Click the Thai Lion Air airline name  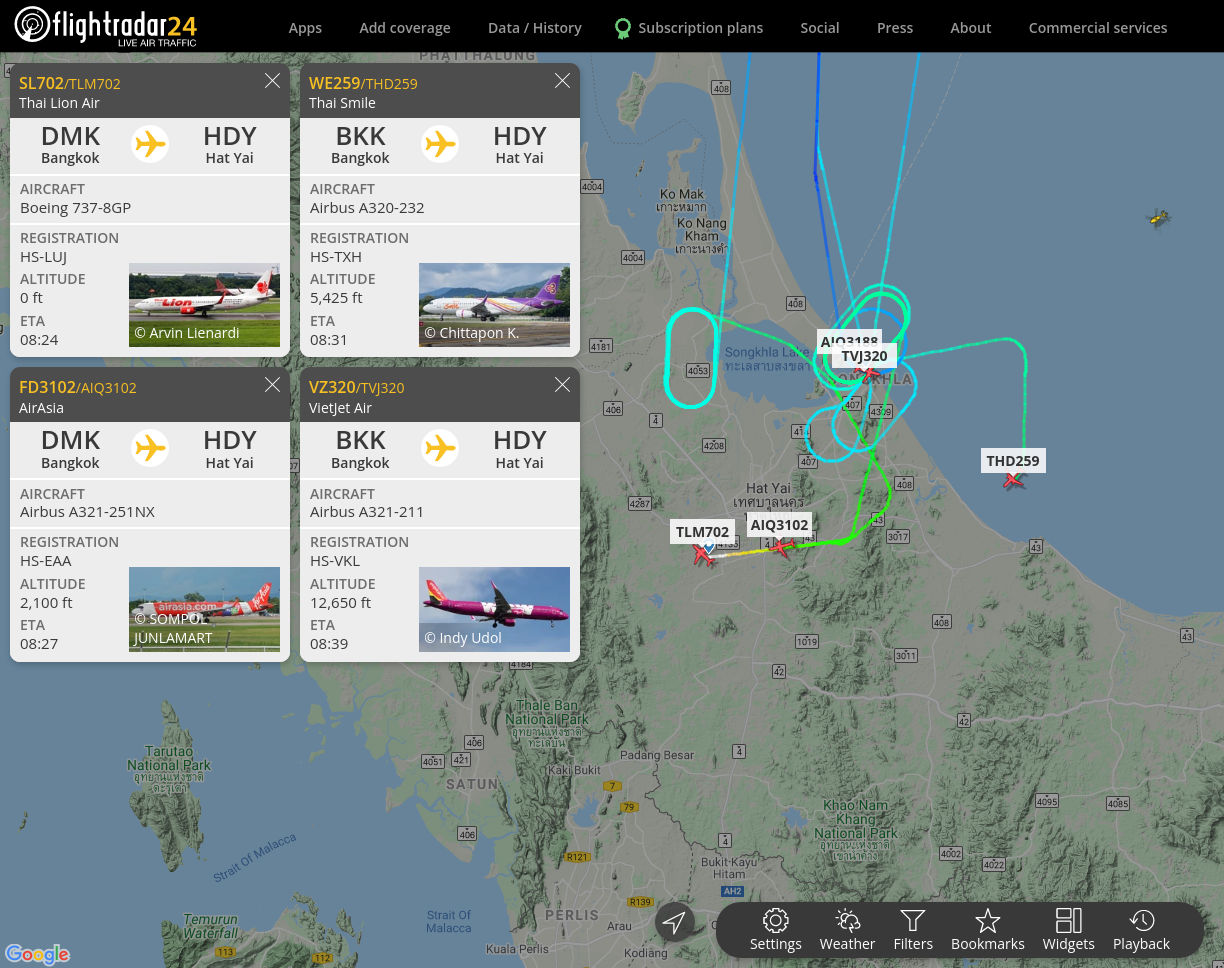point(60,103)
